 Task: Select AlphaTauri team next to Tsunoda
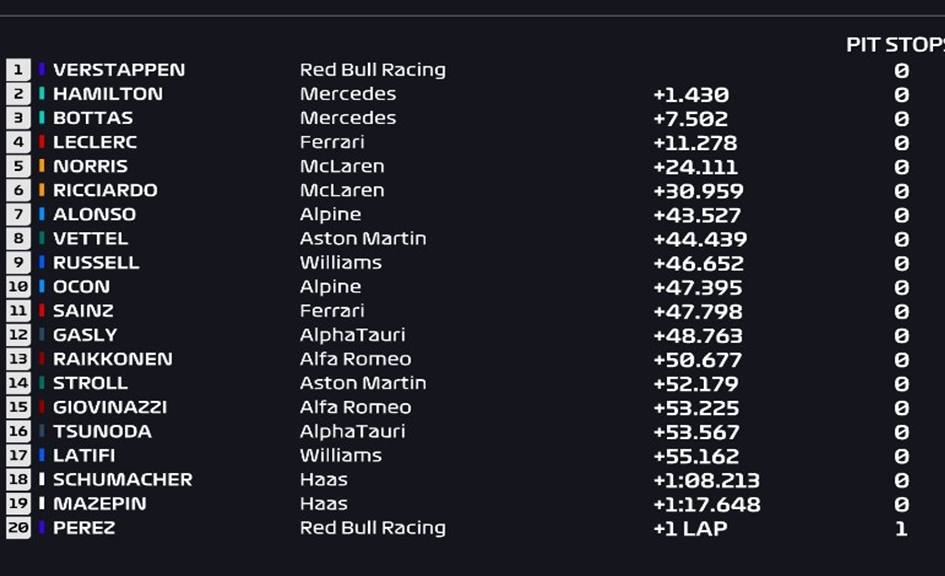tap(353, 431)
